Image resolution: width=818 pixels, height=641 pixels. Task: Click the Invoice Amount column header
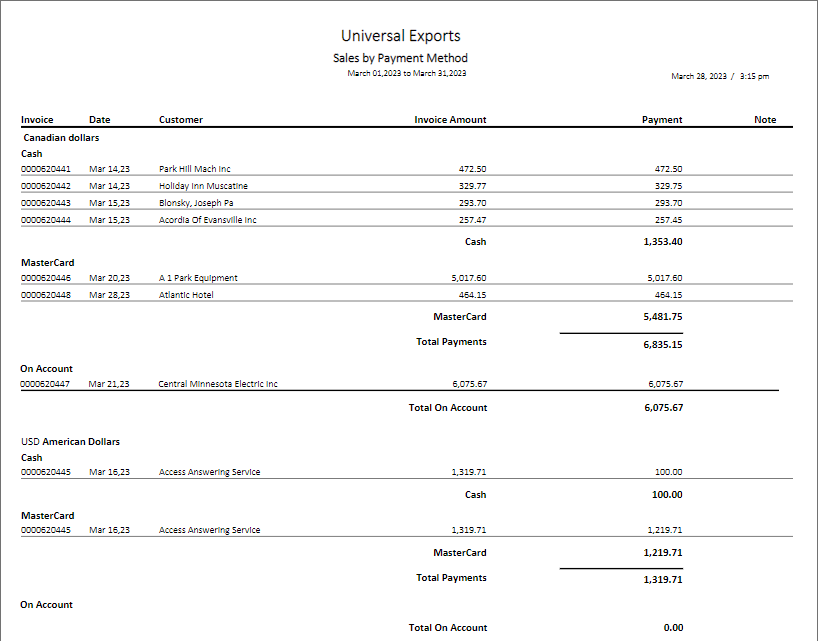[450, 120]
